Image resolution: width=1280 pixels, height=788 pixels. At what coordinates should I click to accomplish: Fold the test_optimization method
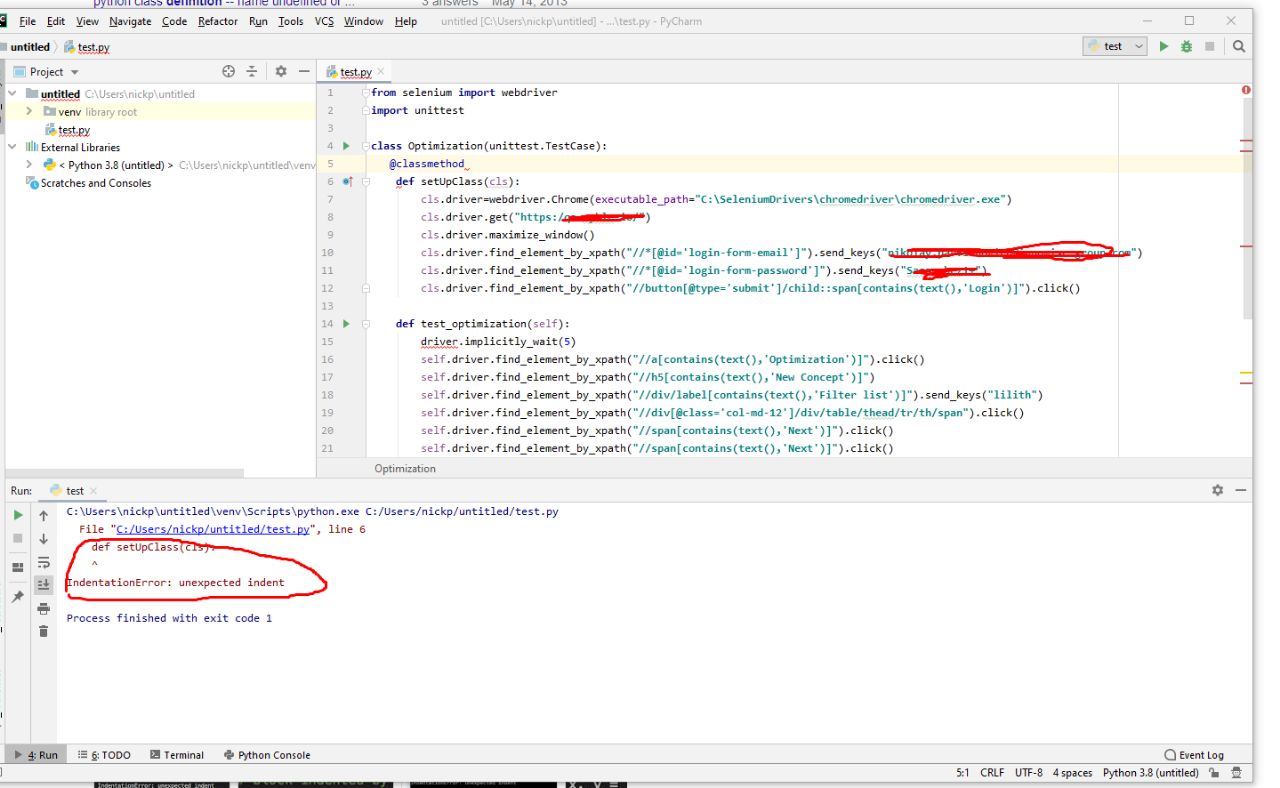pyautogui.click(x=367, y=324)
